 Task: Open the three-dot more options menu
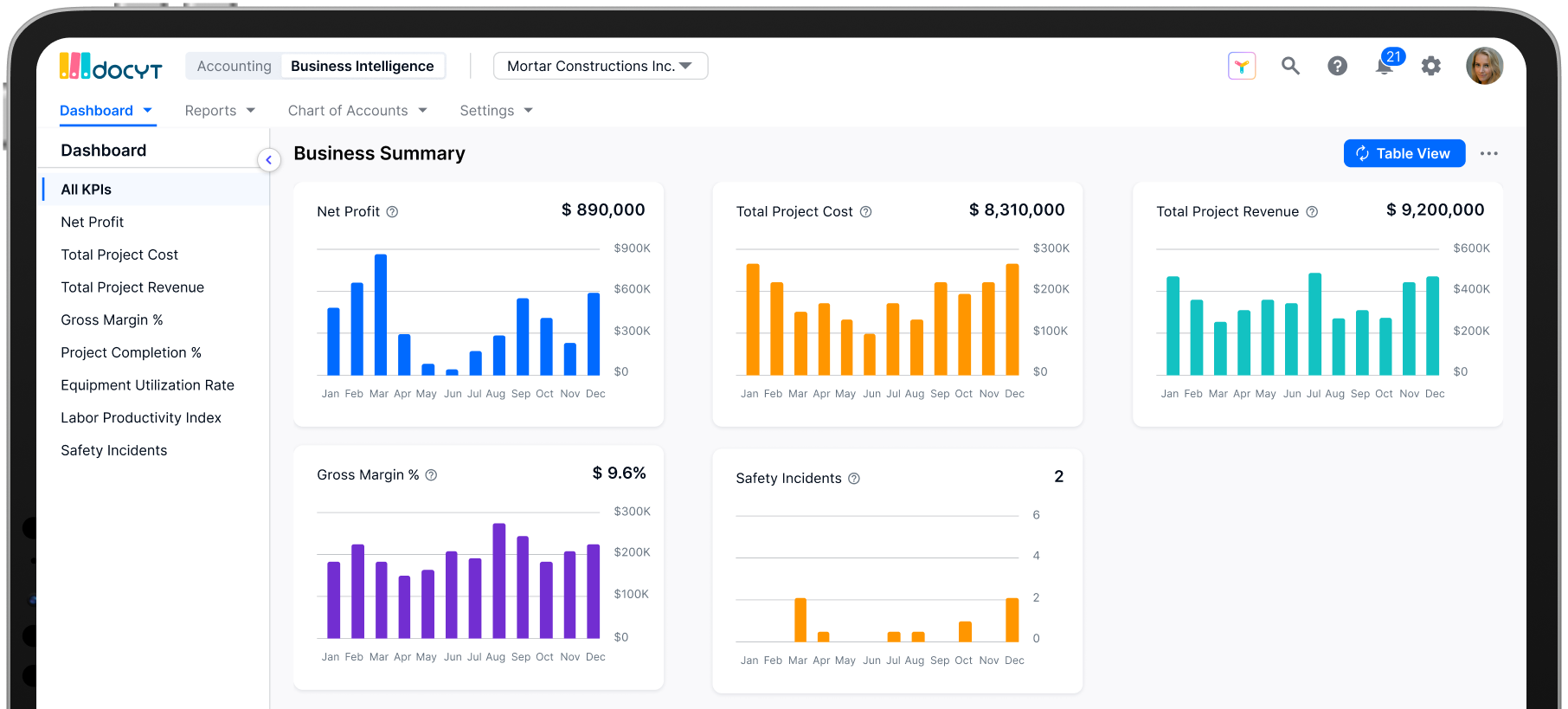[x=1488, y=154]
